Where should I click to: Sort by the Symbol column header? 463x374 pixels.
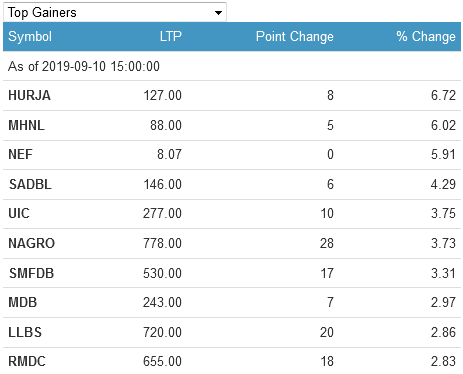pos(30,36)
